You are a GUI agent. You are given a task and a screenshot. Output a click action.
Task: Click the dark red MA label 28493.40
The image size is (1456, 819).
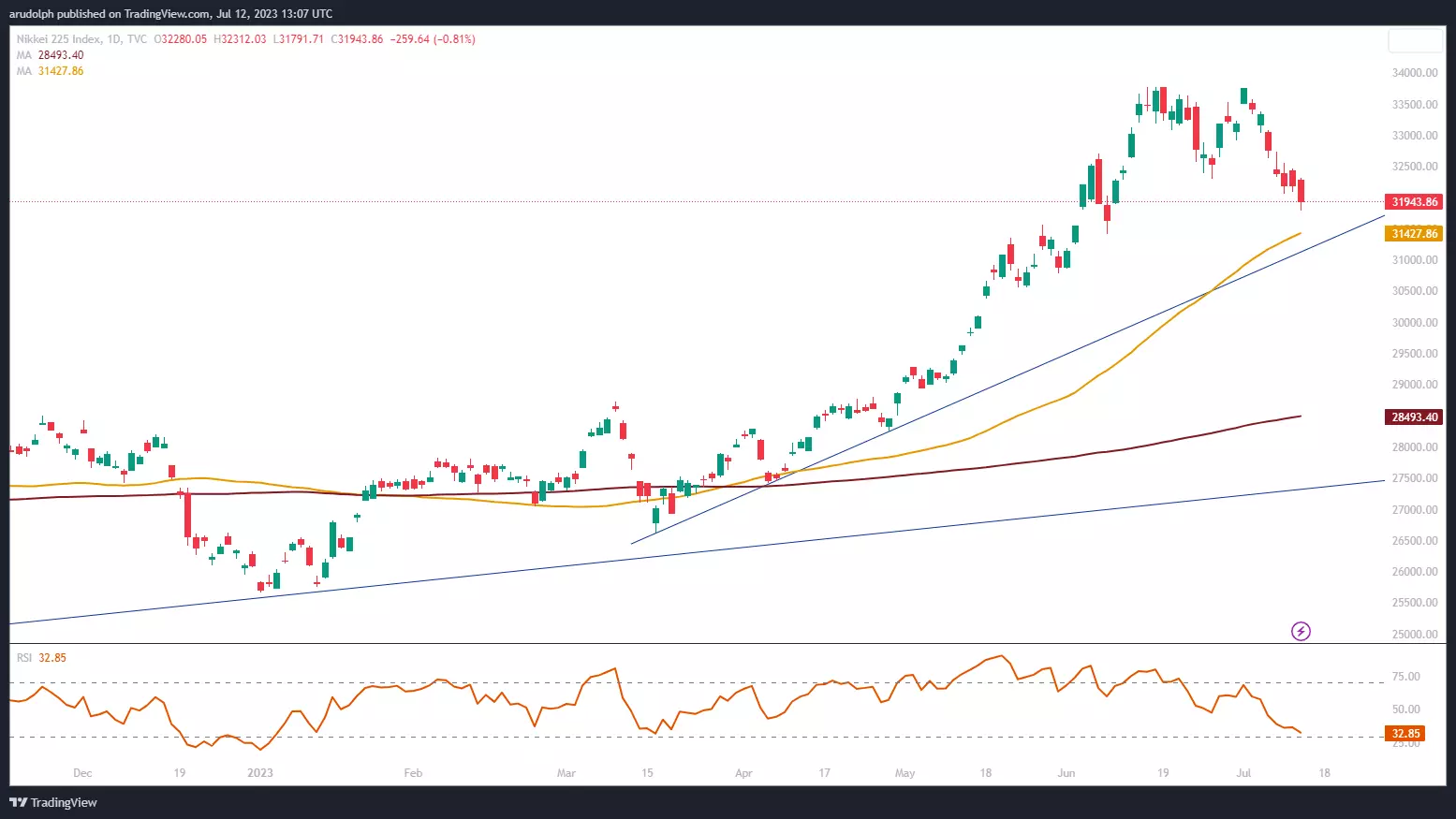pos(1414,417)
